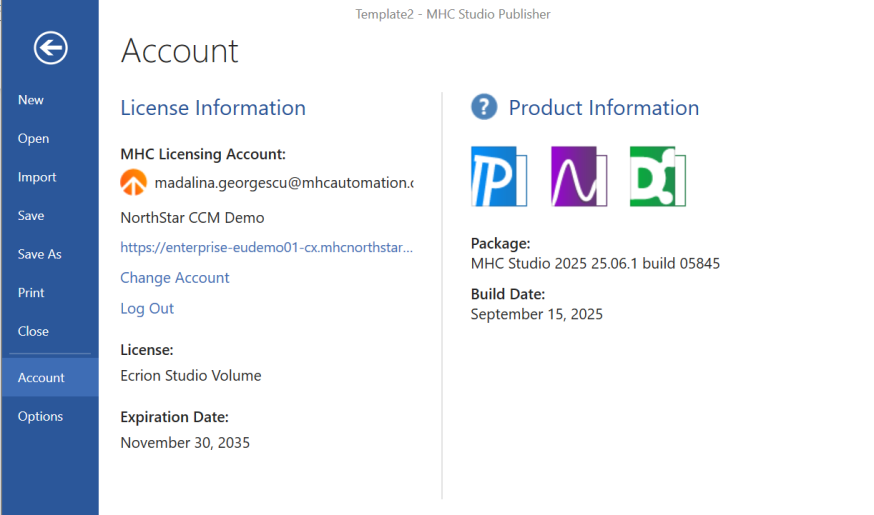Click the MHC Studio 2025 25.06.1 build text
This screenshot has height=515, width=874.
tap(595, 263)
